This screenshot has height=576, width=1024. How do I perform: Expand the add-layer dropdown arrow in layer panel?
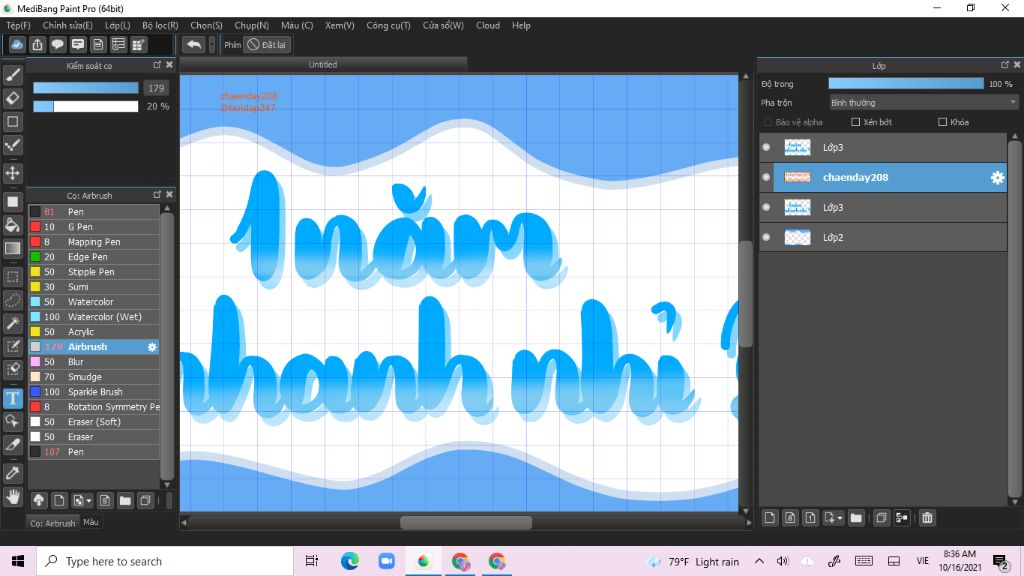click(840, 519)
